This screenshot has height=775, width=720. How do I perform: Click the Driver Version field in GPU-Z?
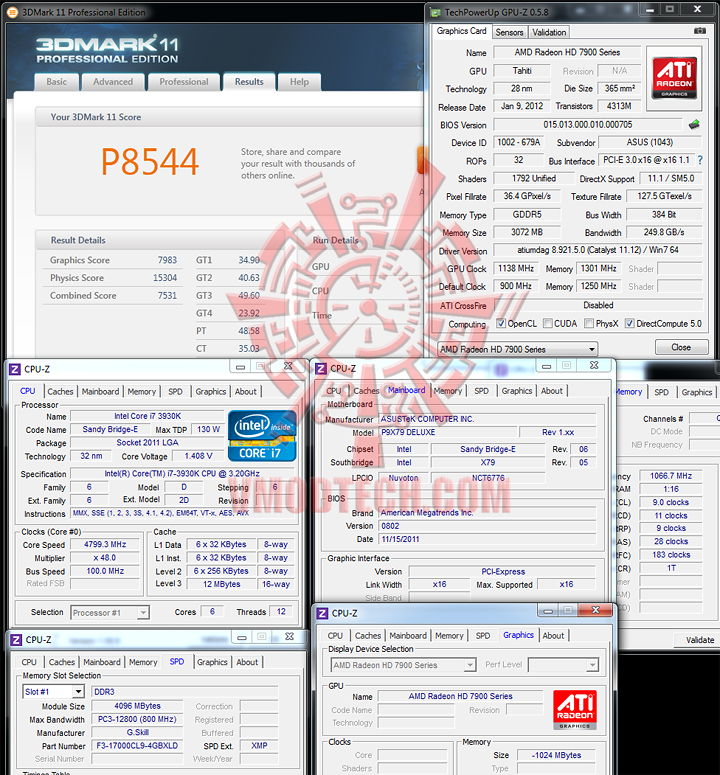click(598, 250)
